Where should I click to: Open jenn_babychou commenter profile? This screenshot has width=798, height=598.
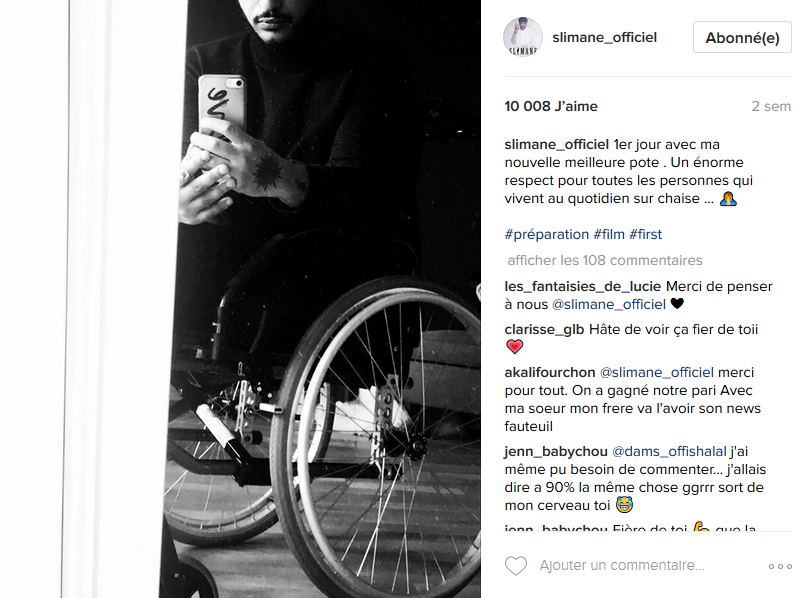tap(556, 451)
